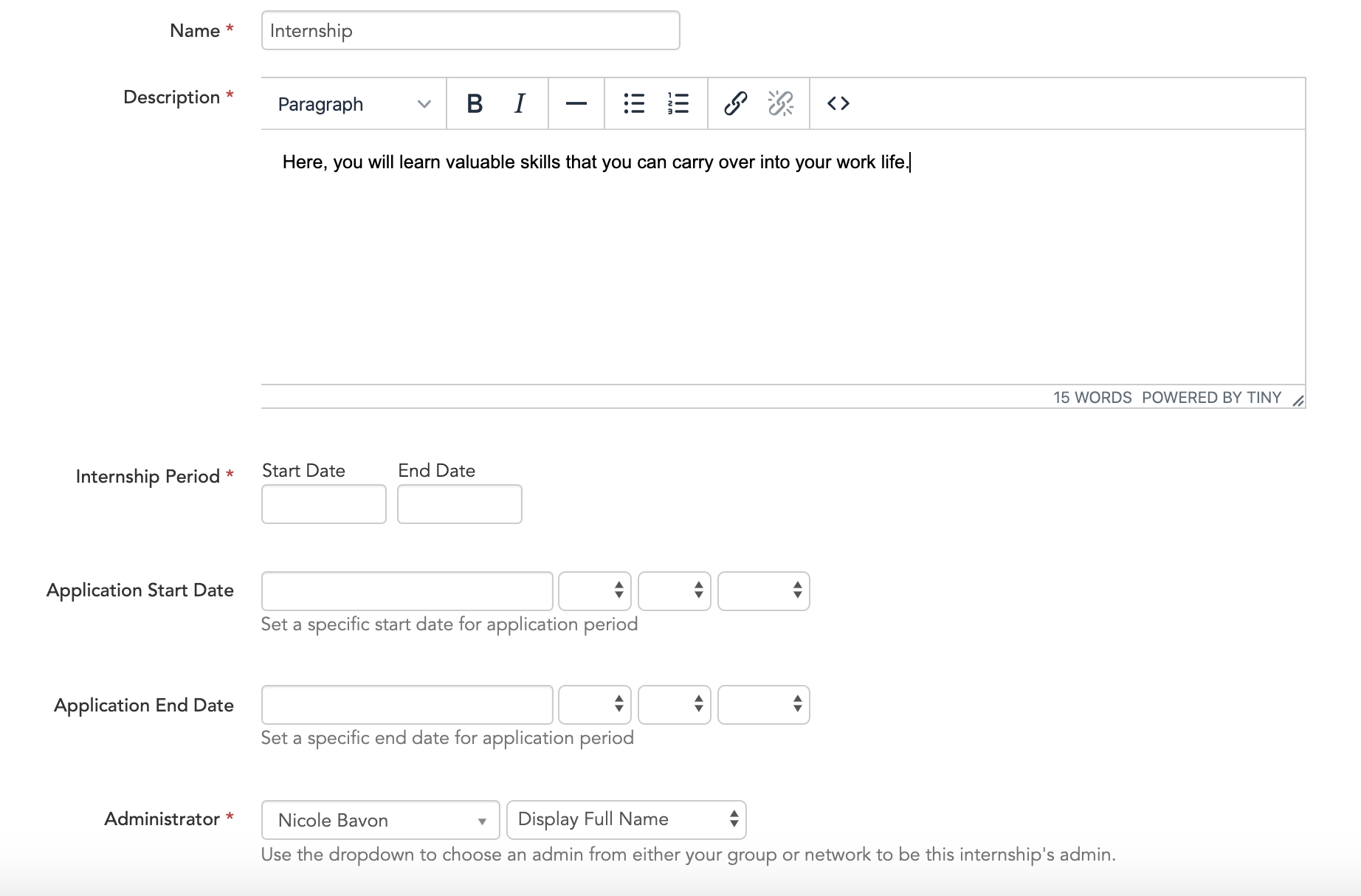Viewport: 1361px width, 896px height.
Task: Insert a link in the description
Action: point(736,103)
